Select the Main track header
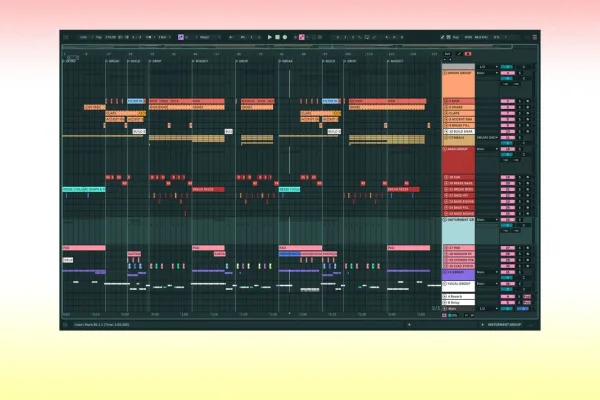This screenshot has width=600, height=400. (458, 309)
